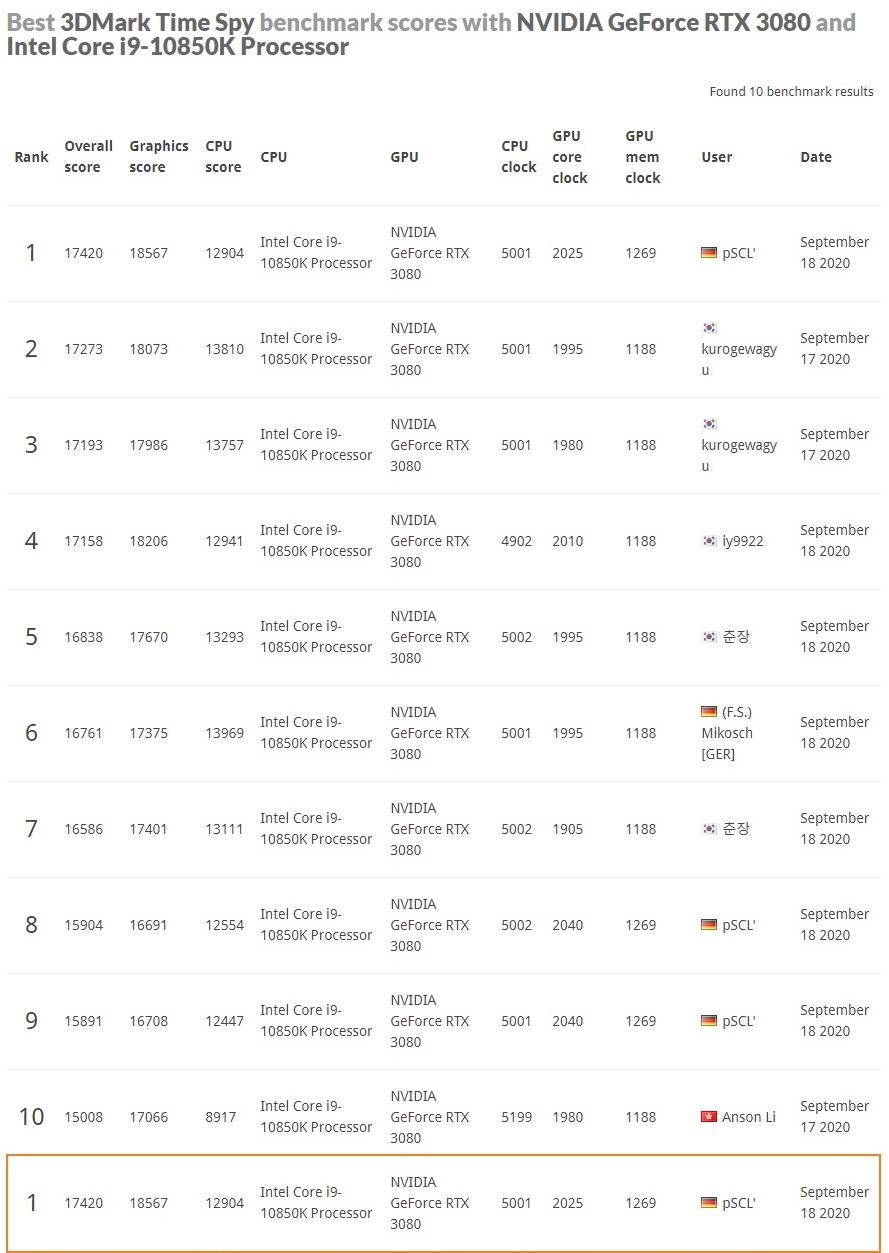This screenshot has width=889, height=1253.
Task: Click the German flag in the highlighted bottom row
Action: coord(709,1203)
